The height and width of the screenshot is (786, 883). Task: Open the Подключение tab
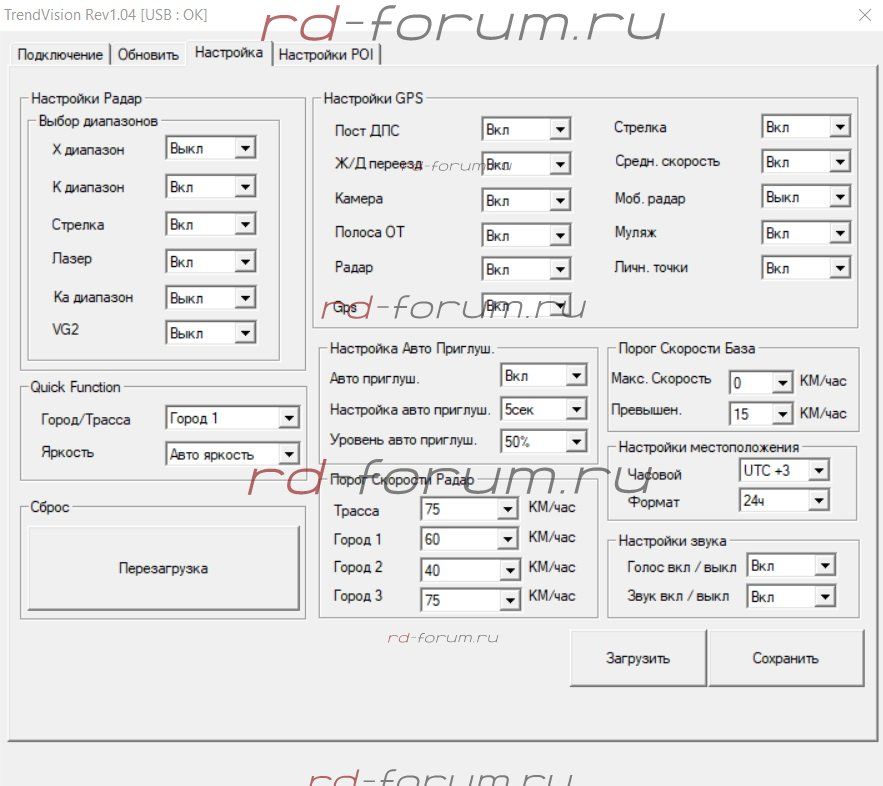click(60, 55)
